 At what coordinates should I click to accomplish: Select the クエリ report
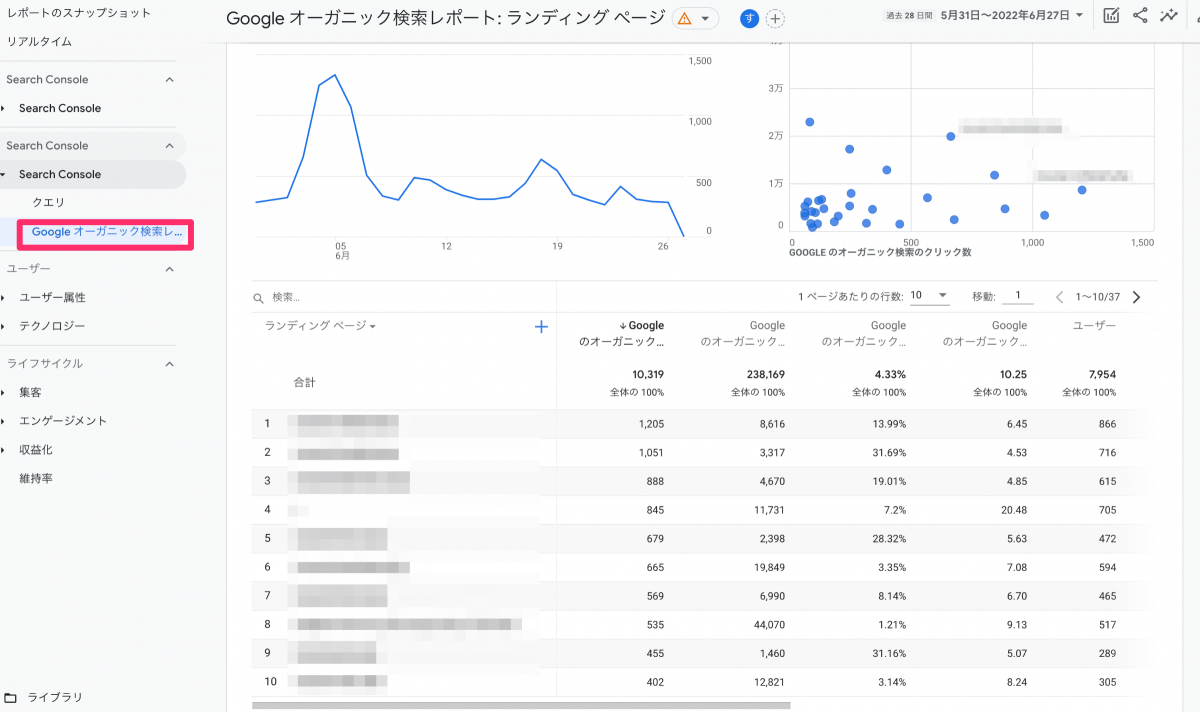click(49, 203)
